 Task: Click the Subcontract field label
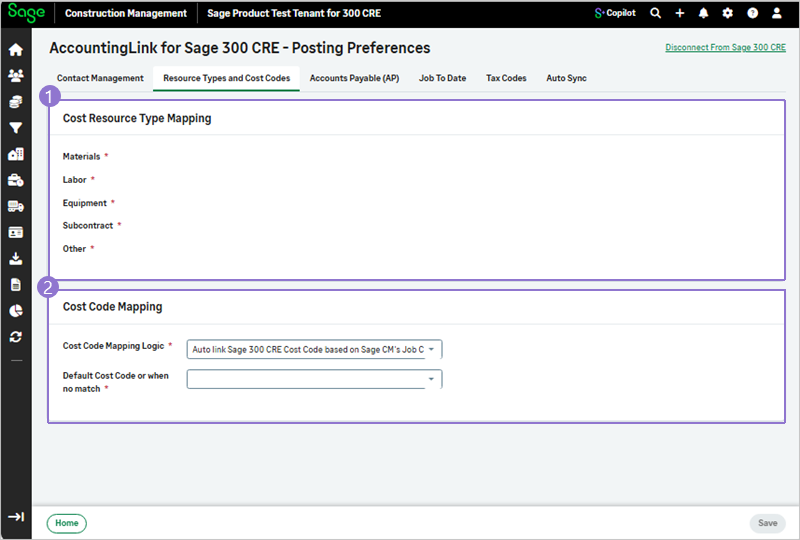88,226
